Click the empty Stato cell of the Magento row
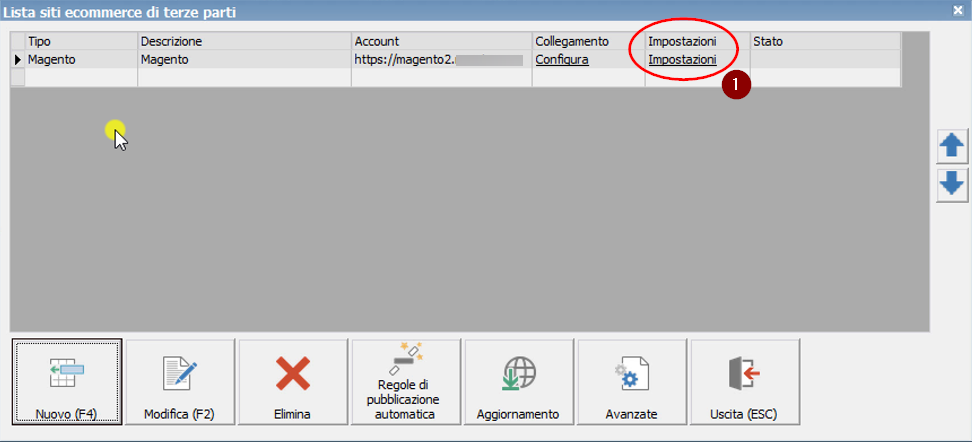Viewport: 972px width, 442px height. [x=823, y=60]
